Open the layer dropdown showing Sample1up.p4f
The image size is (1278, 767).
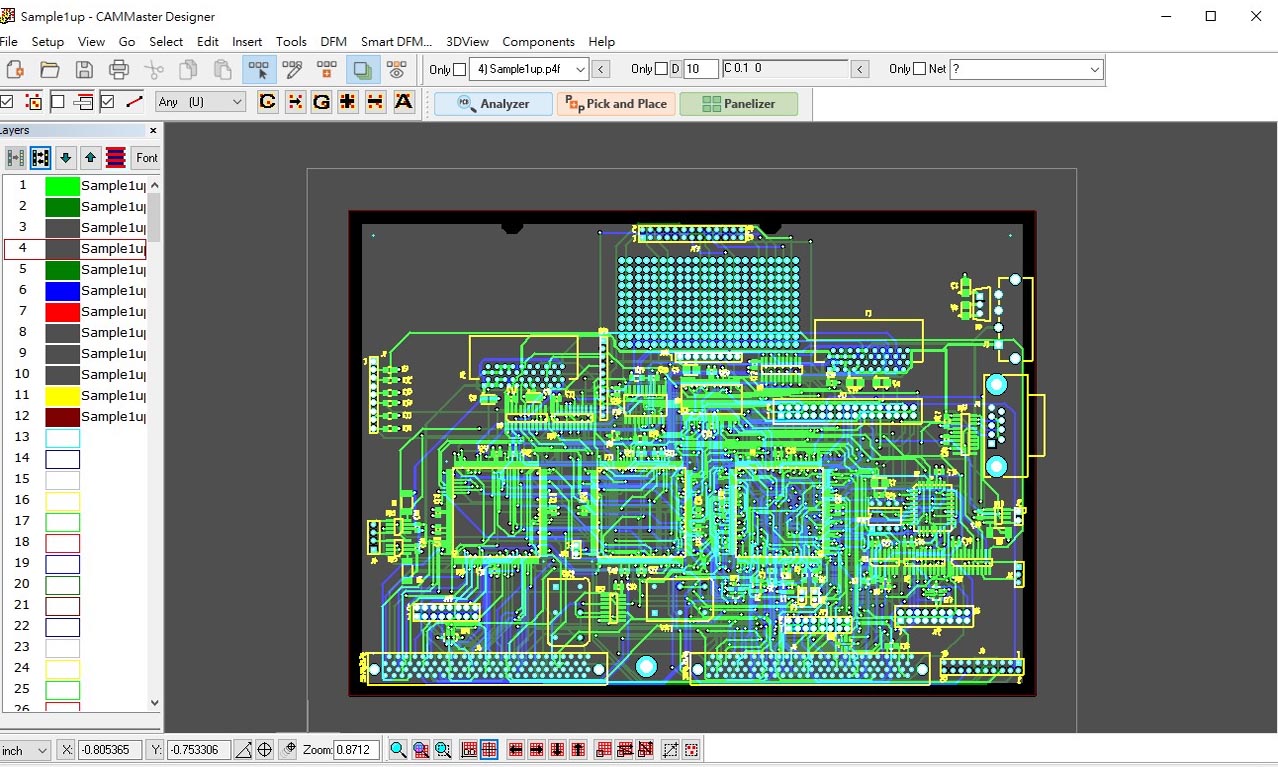pyautogui.click(x=529, y=69)
